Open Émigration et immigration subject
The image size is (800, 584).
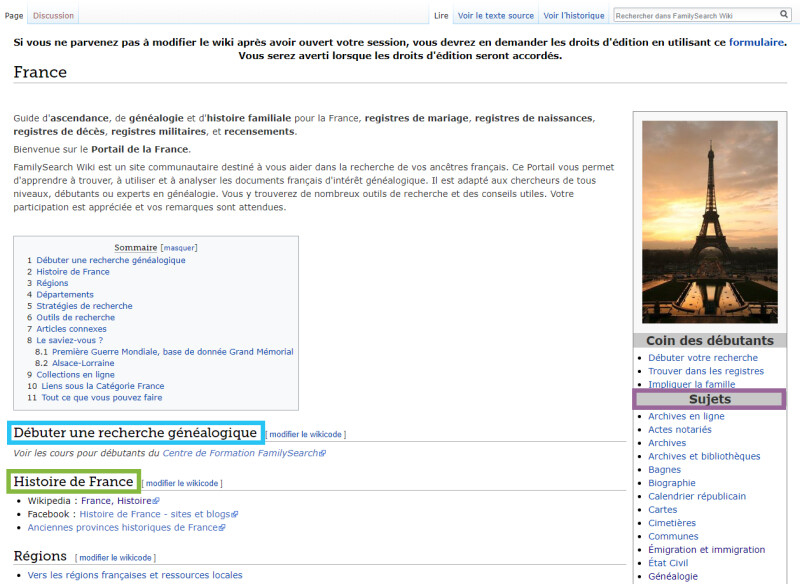[707, 549]
